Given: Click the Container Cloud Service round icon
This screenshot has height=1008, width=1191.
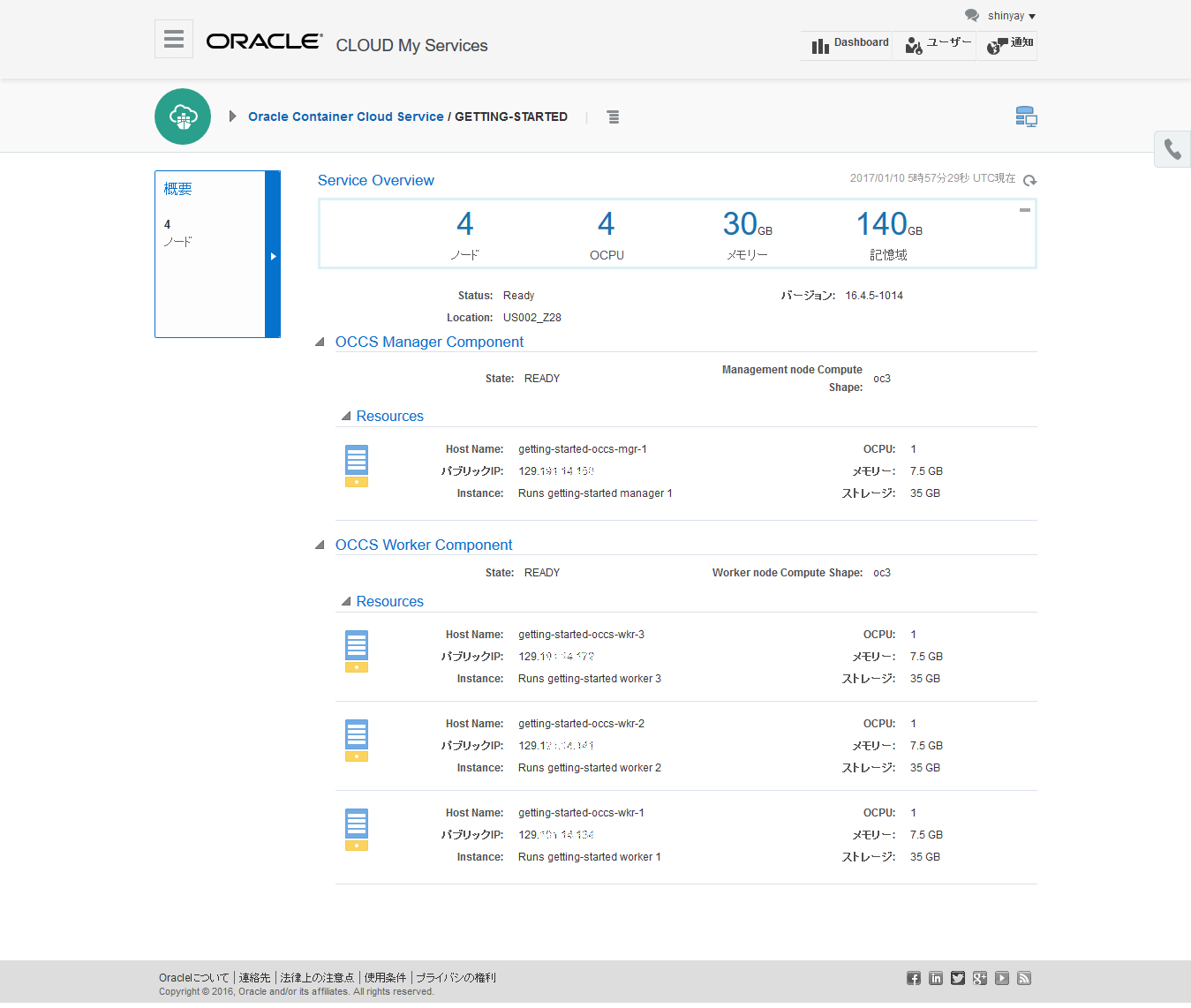Looking at the screenshot, I should 183,117.
